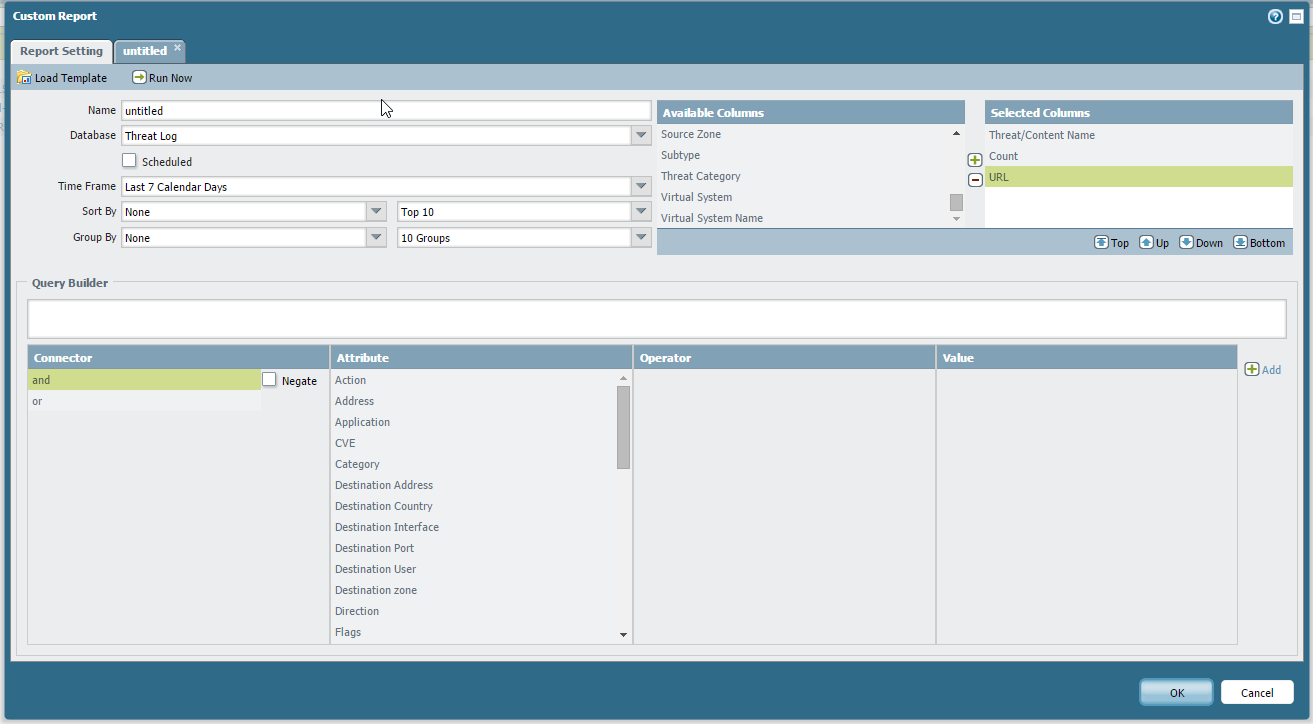Close the untitled tab
1313x724 pixels.
tap(177, 47)
